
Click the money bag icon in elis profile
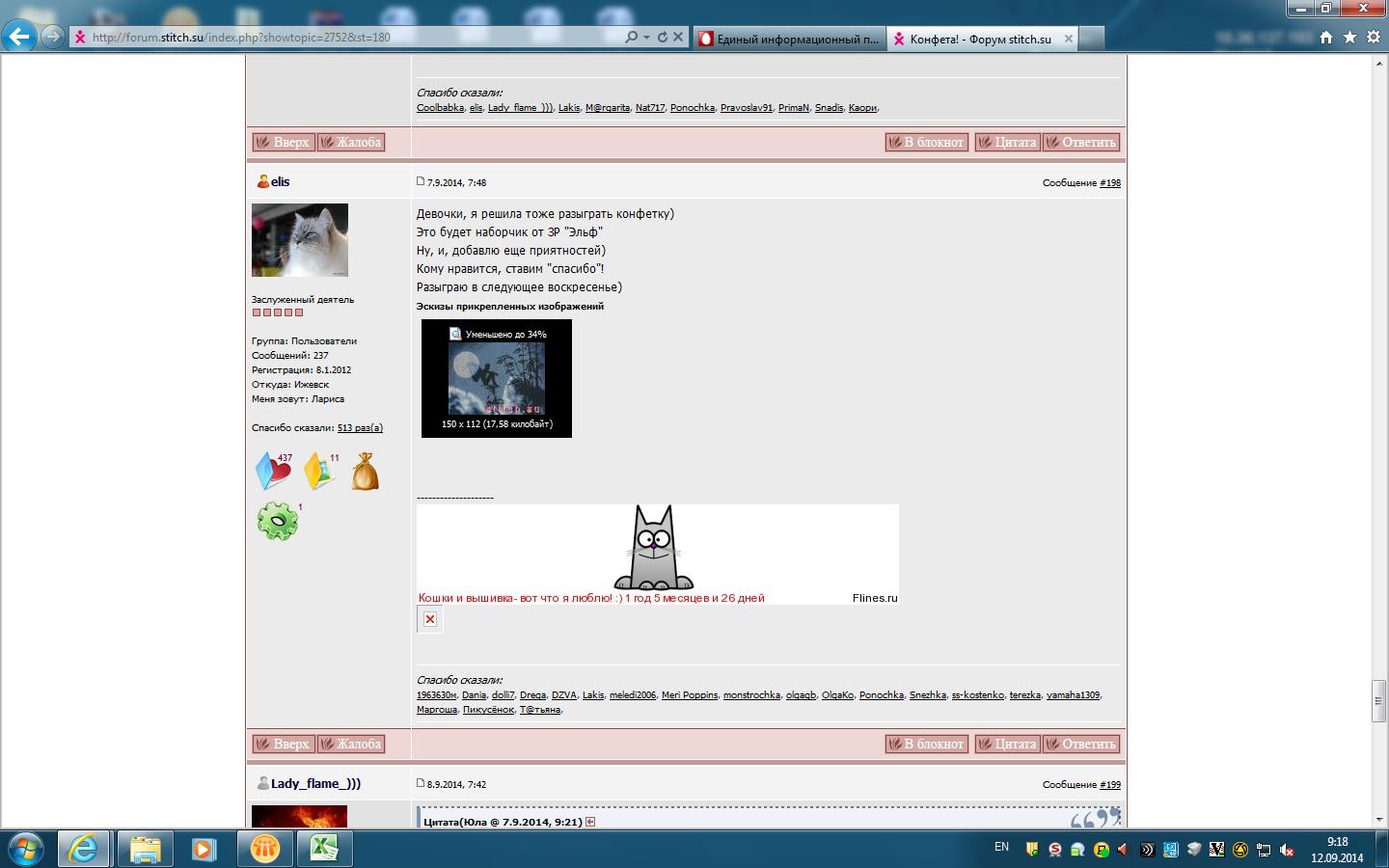[x=365, y=473]
